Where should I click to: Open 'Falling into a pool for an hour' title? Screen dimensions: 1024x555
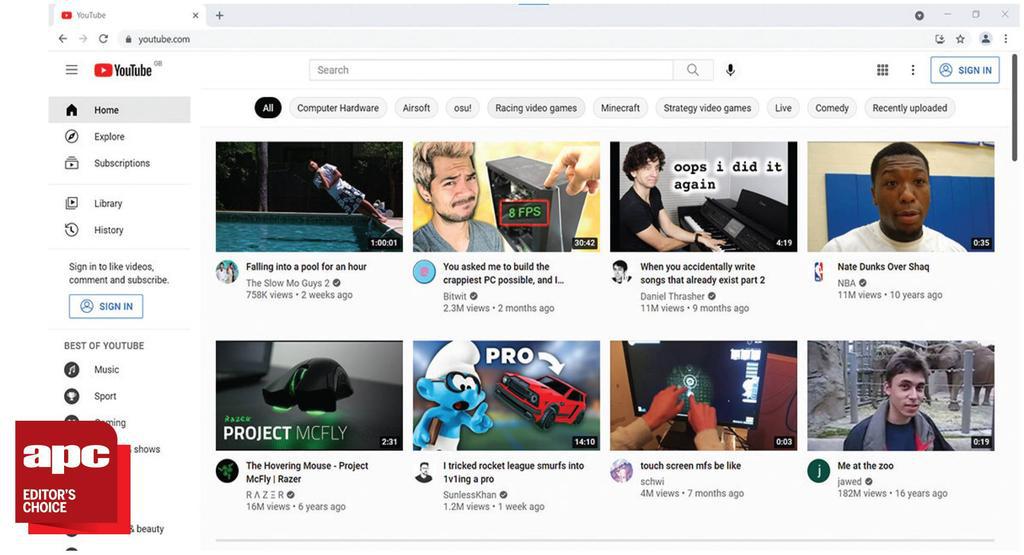click(x=306, y=266)
